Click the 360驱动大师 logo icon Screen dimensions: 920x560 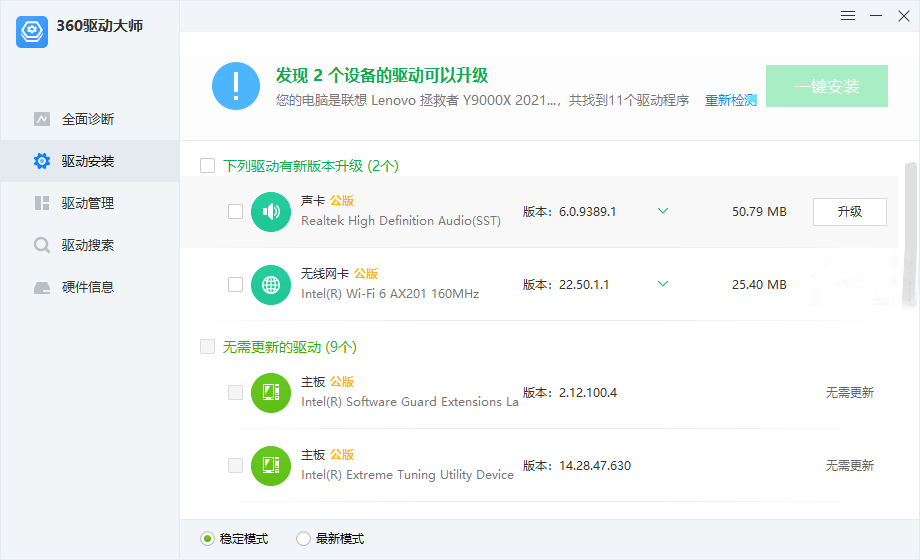pos(32,31)
